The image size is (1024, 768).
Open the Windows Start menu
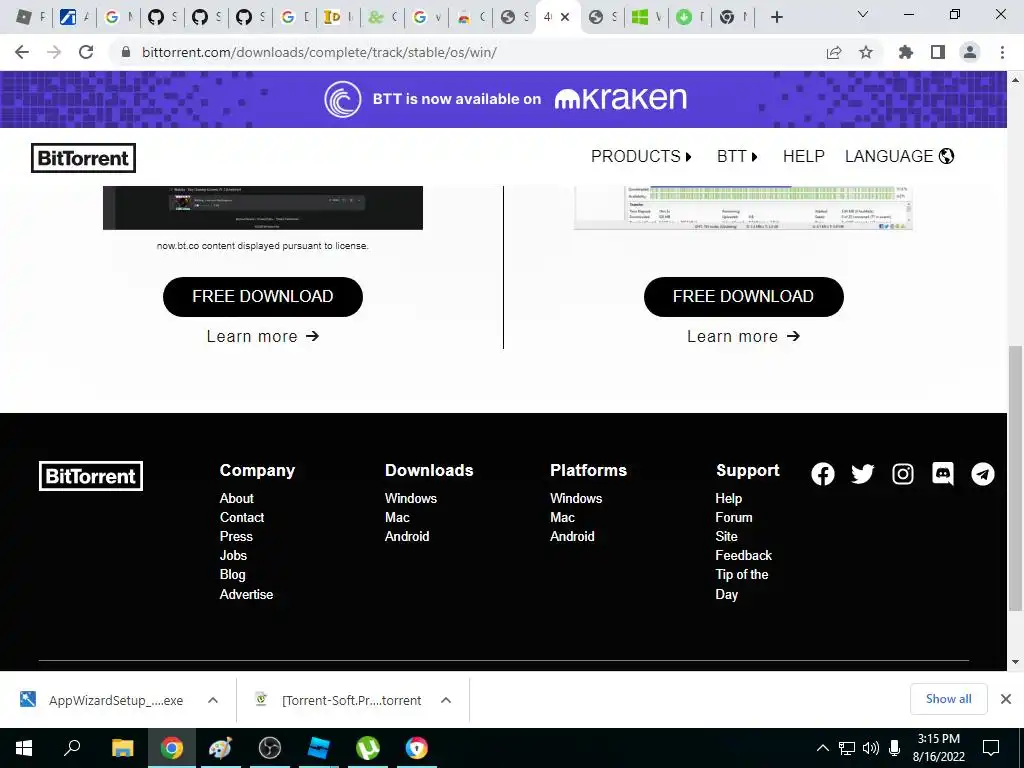[24, 748]
